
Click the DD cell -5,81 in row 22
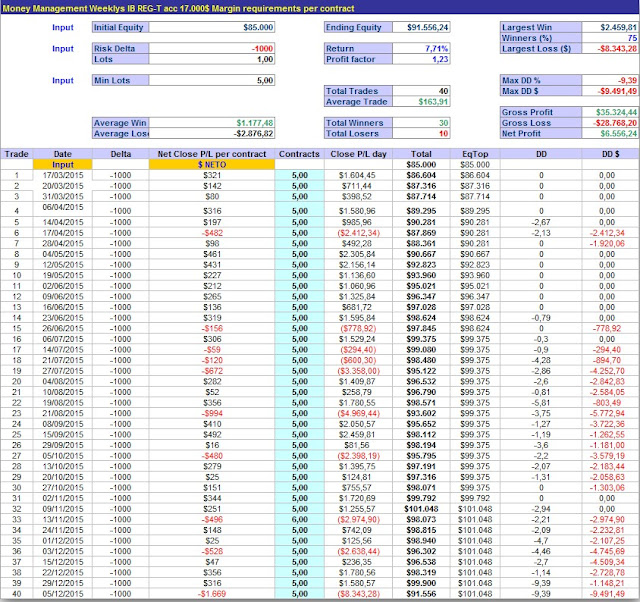coord(541,402)
